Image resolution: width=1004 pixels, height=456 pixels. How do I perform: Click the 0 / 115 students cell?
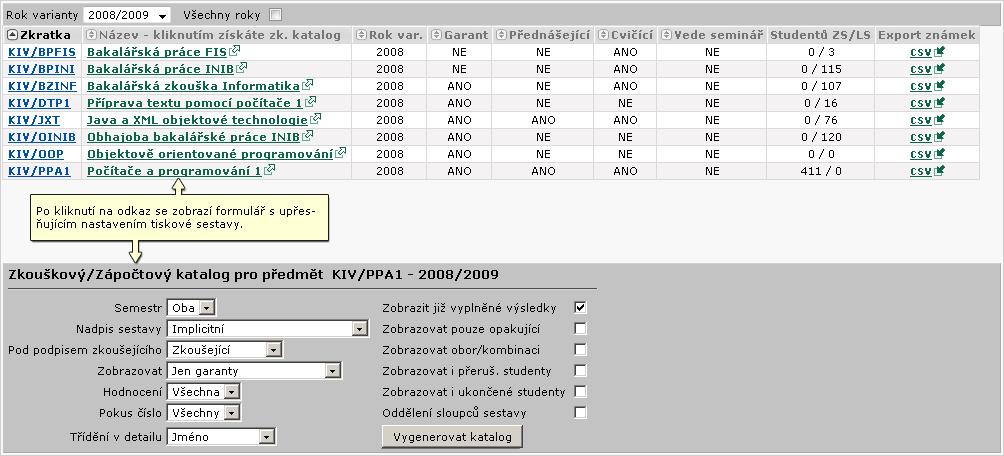821,69
